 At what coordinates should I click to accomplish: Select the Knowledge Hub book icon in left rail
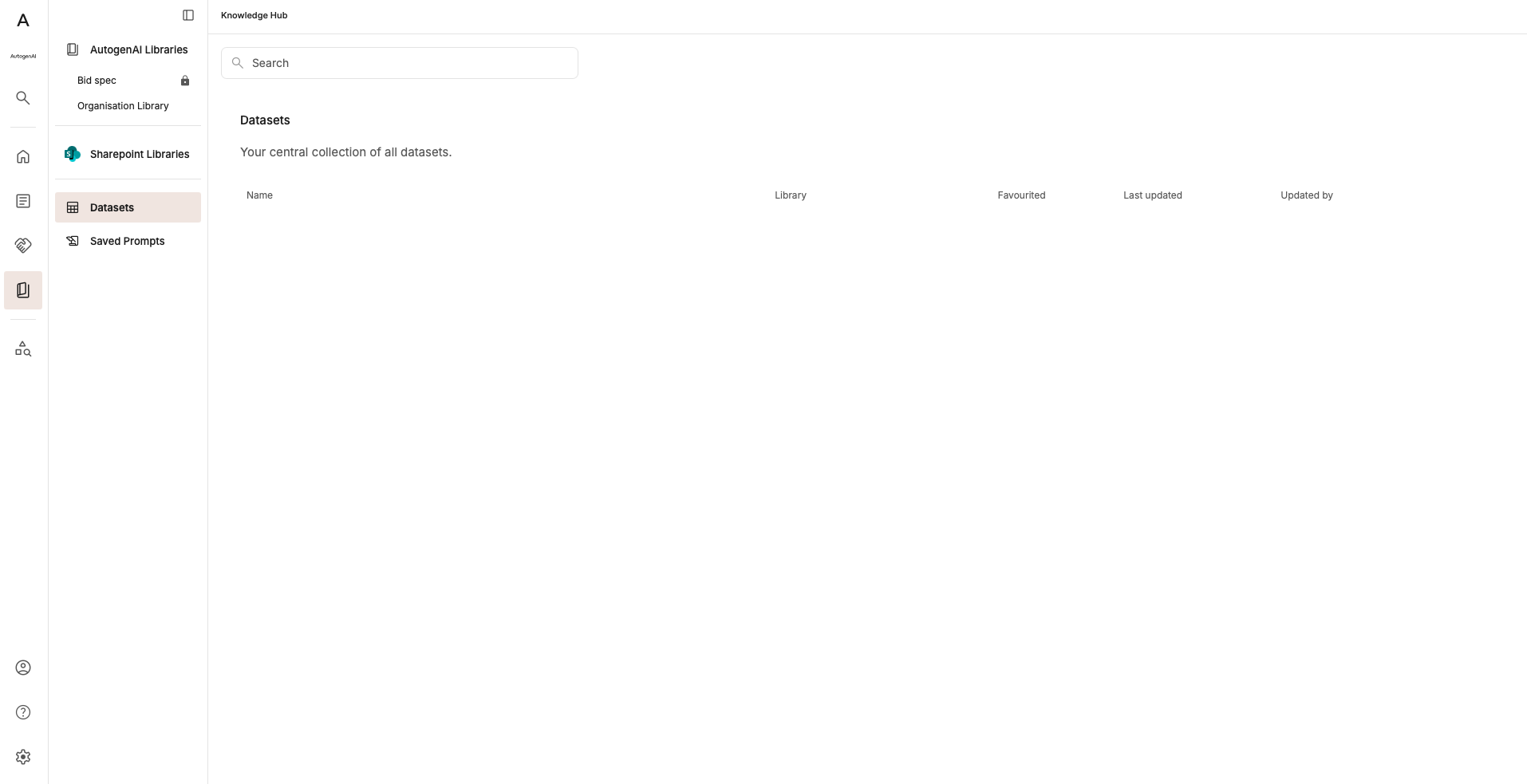point(23,290)
